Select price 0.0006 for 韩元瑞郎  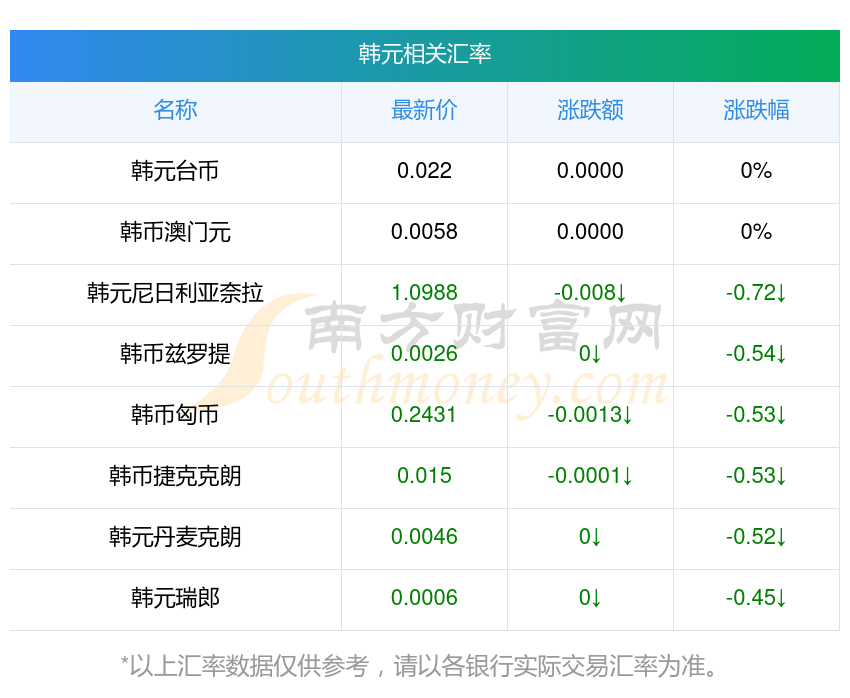click(424, 598)
